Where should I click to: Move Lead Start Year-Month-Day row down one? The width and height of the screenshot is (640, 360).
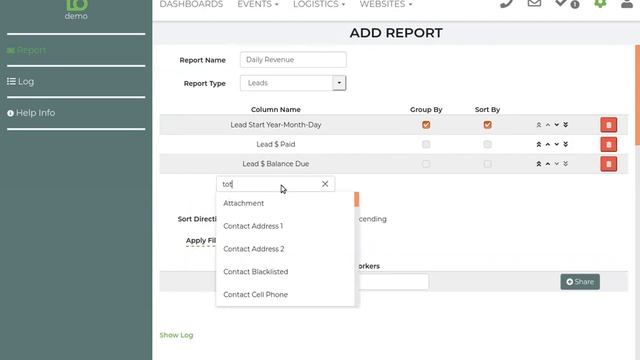[557, 125]
